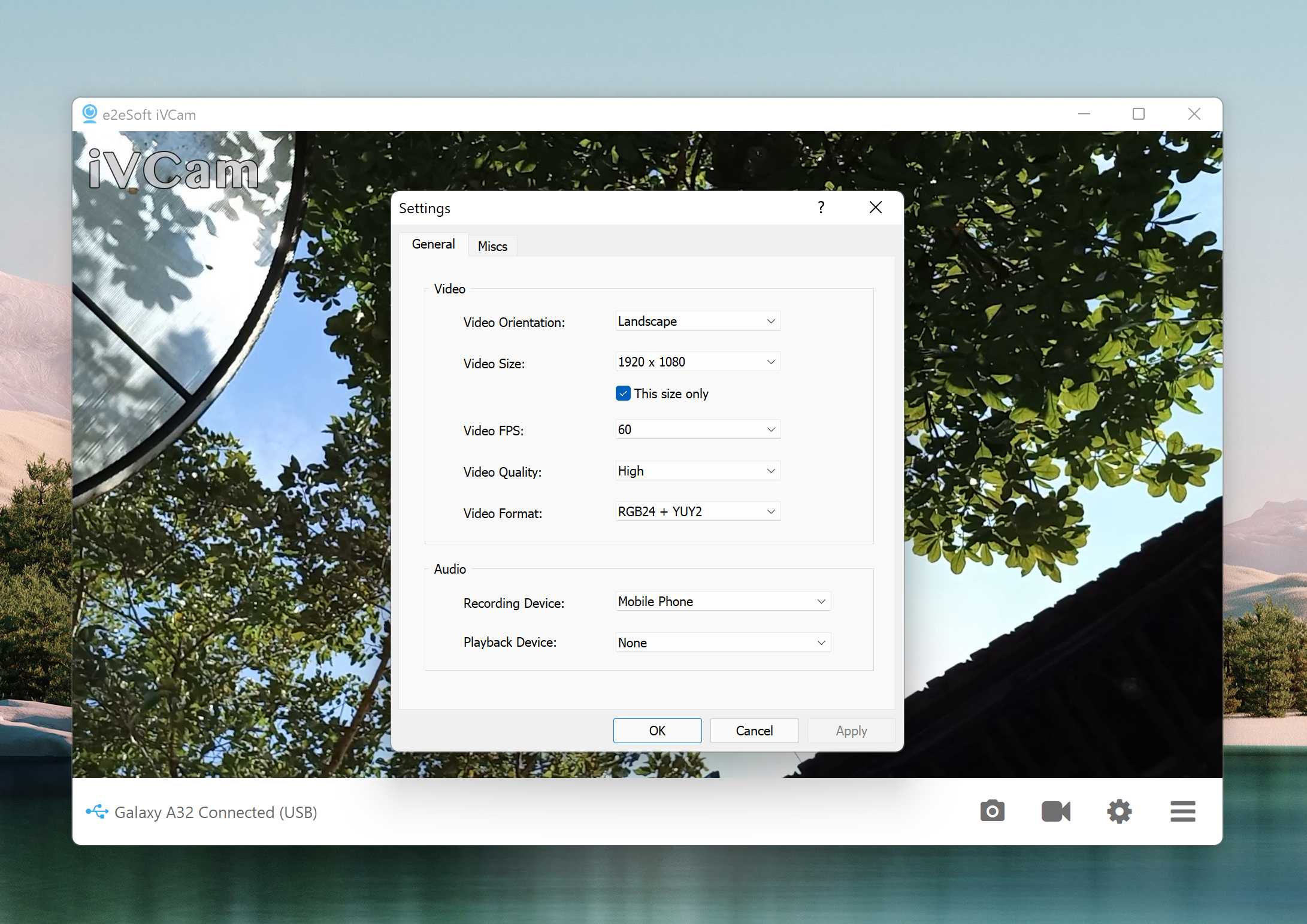Minimize the iVCam window
This screenshot has width=1307, height=924.
(x=1084, y=114)
